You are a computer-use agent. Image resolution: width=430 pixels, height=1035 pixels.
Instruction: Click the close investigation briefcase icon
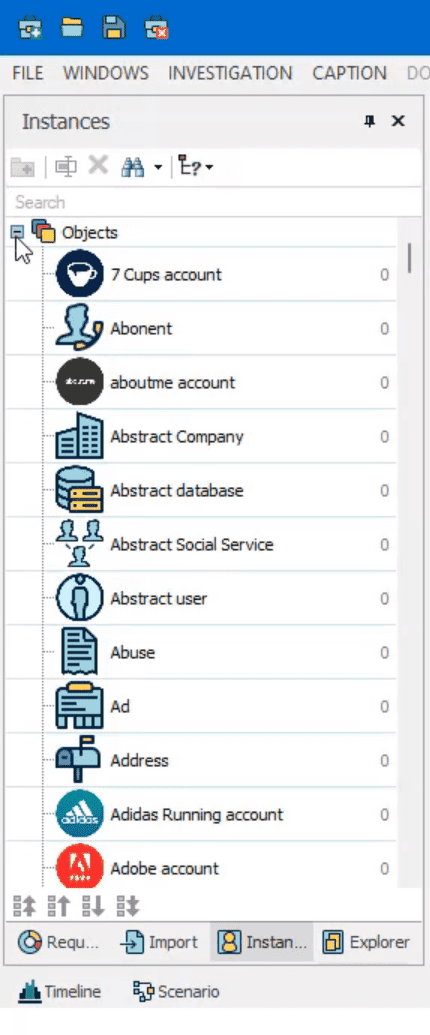(x=156, y=28)
